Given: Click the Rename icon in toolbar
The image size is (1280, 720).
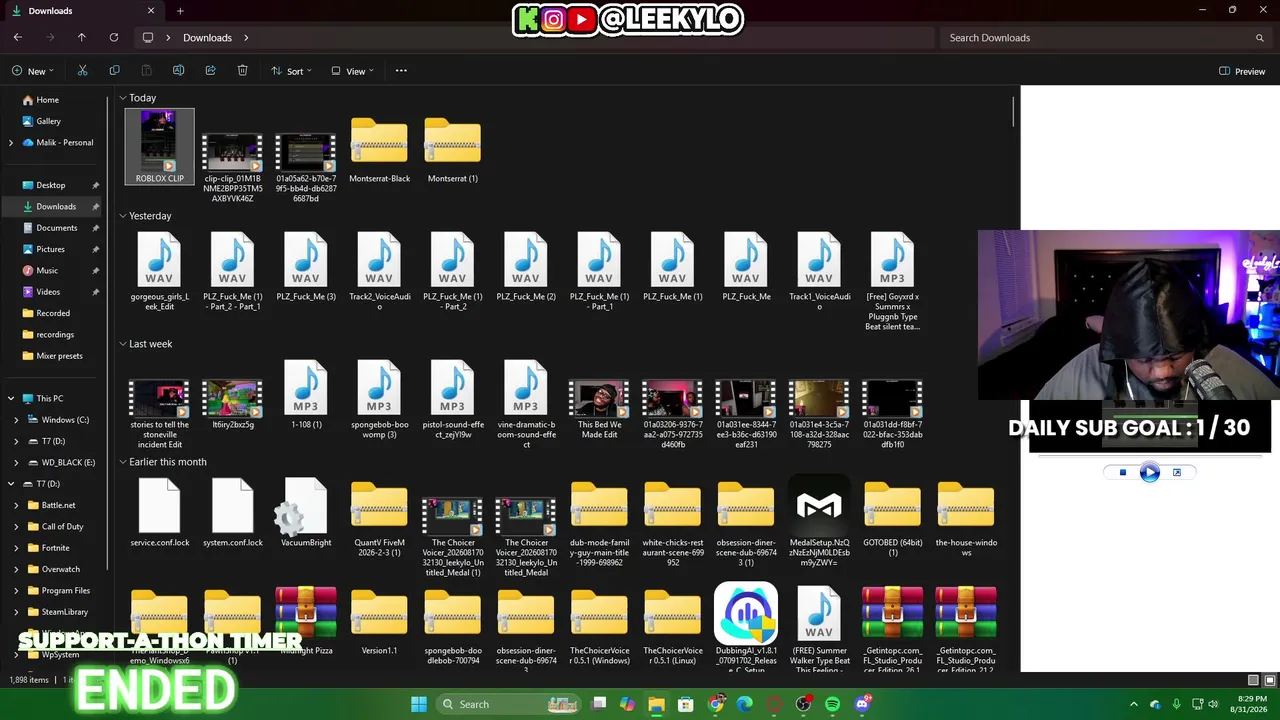Looking at the screenshot, I should pos(178,71).
